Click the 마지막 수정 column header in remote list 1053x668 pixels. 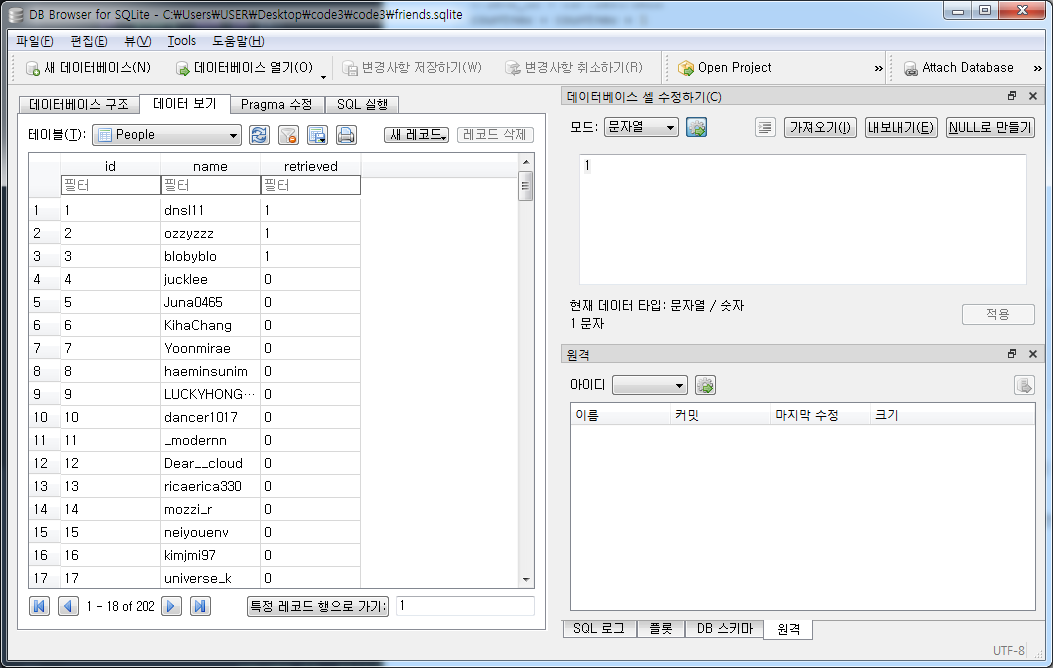point(819,415)
